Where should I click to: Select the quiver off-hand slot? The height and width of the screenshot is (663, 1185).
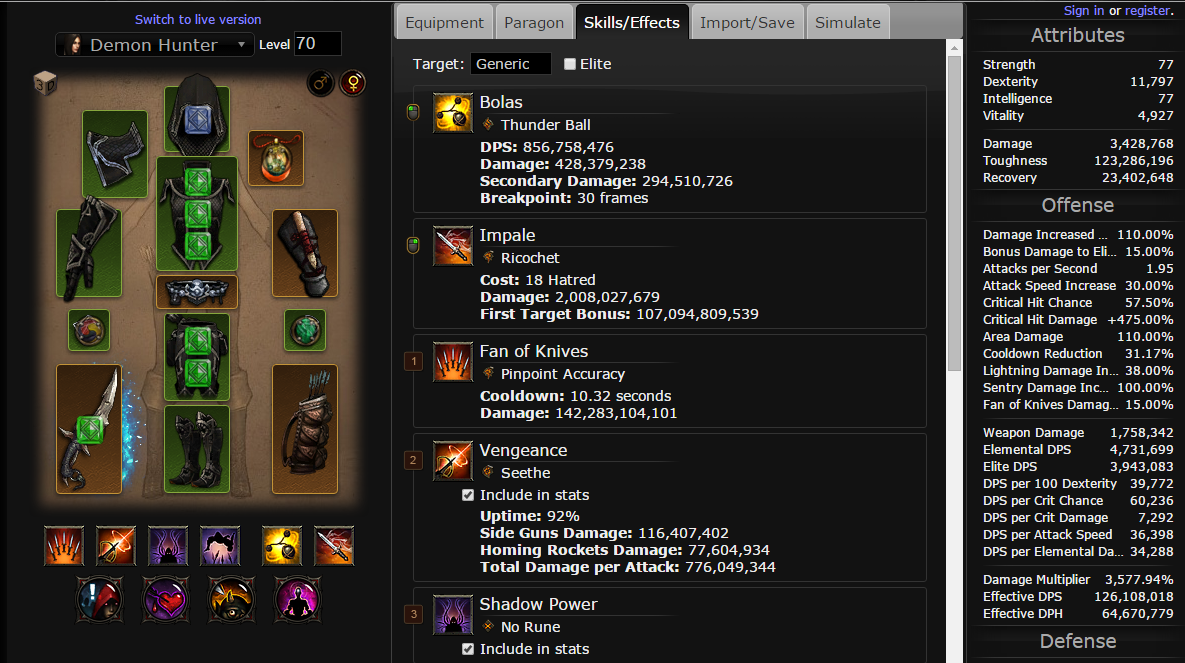click(305, 429)
